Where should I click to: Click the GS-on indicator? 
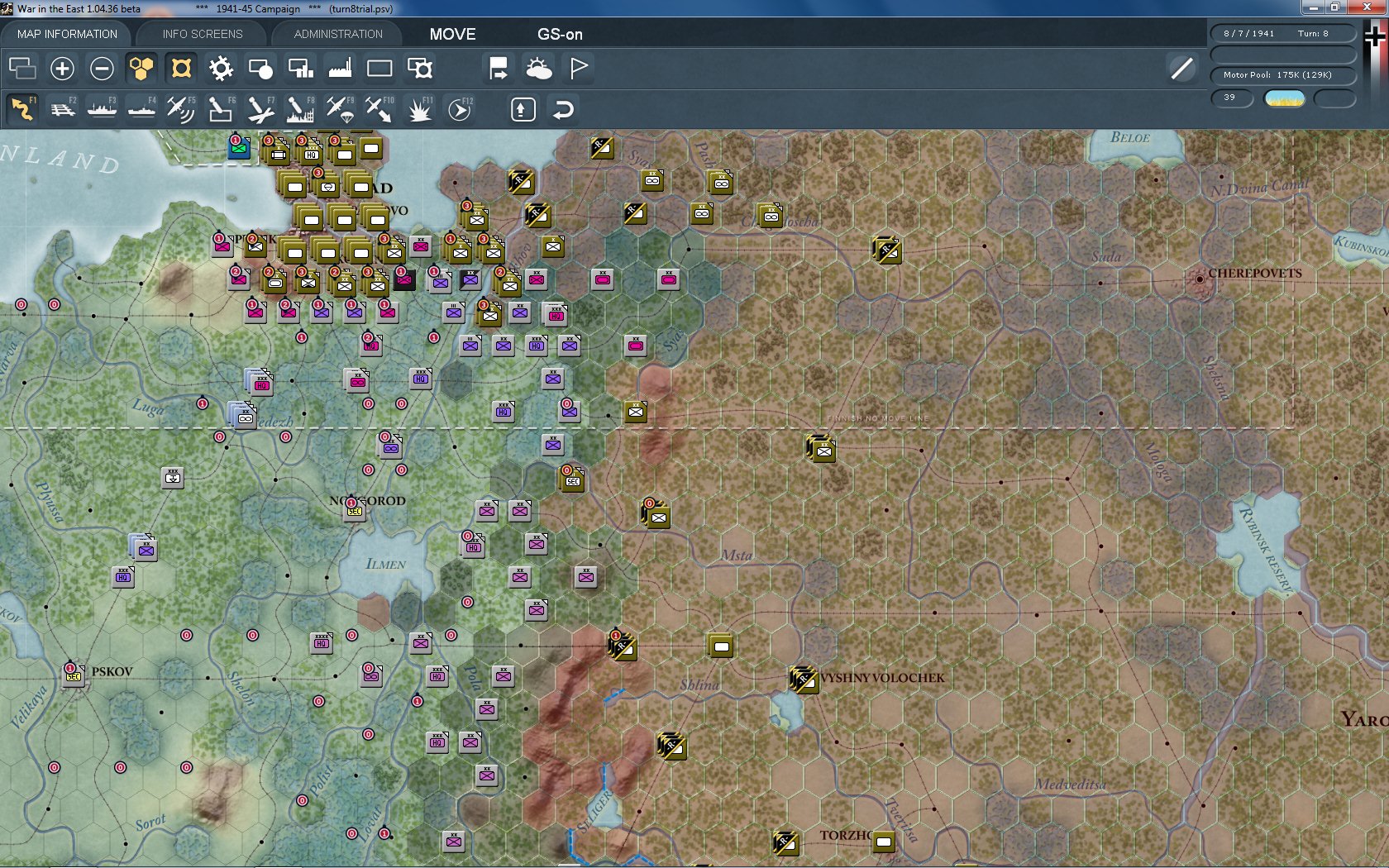click(560, 34)
